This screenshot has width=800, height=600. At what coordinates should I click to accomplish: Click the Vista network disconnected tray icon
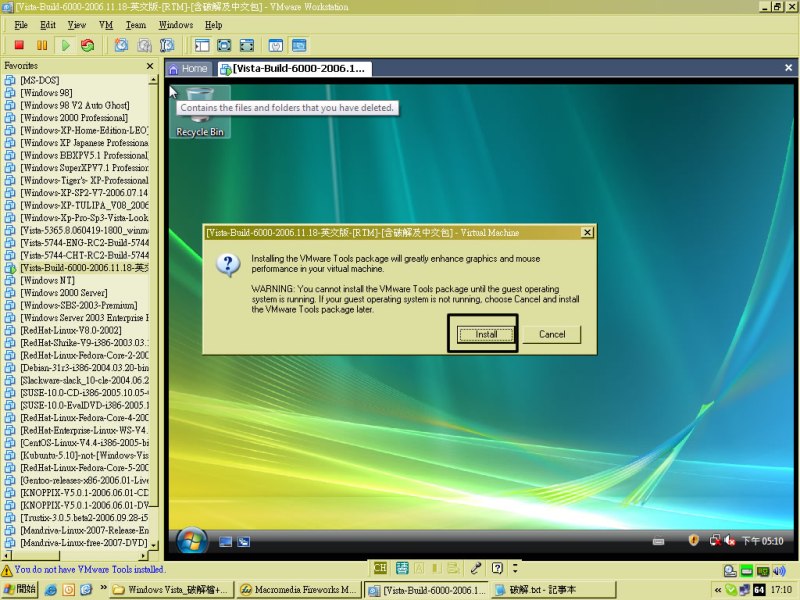[x=715, y=540]
